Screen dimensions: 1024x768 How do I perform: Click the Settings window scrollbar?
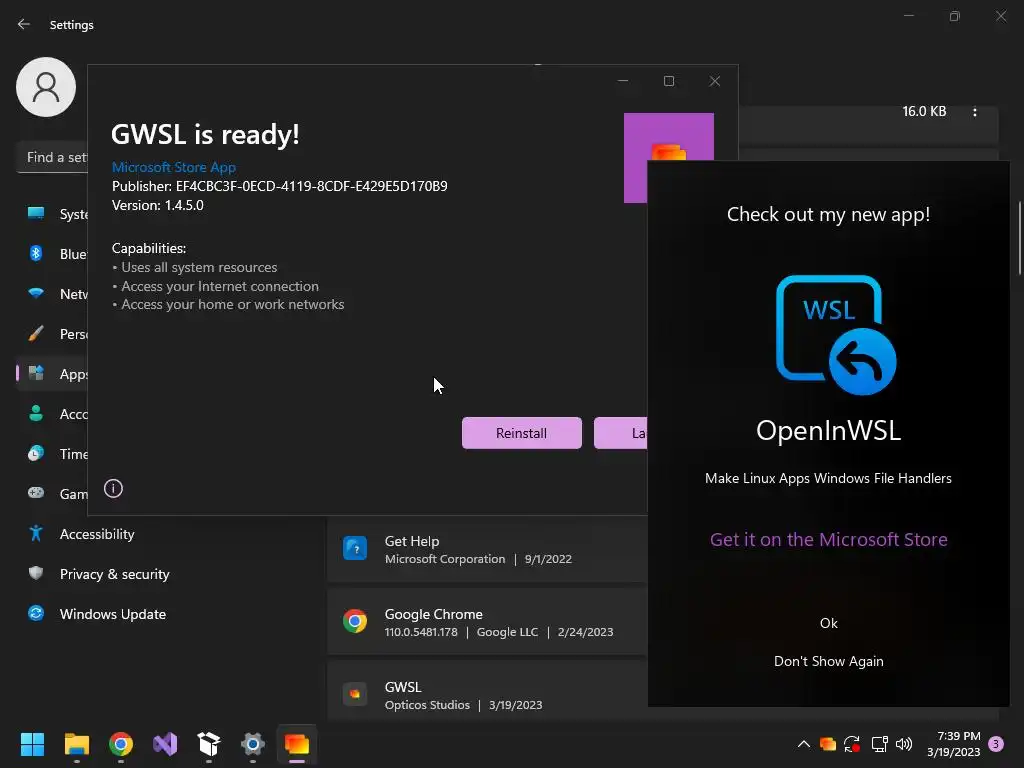point(1019,238)
